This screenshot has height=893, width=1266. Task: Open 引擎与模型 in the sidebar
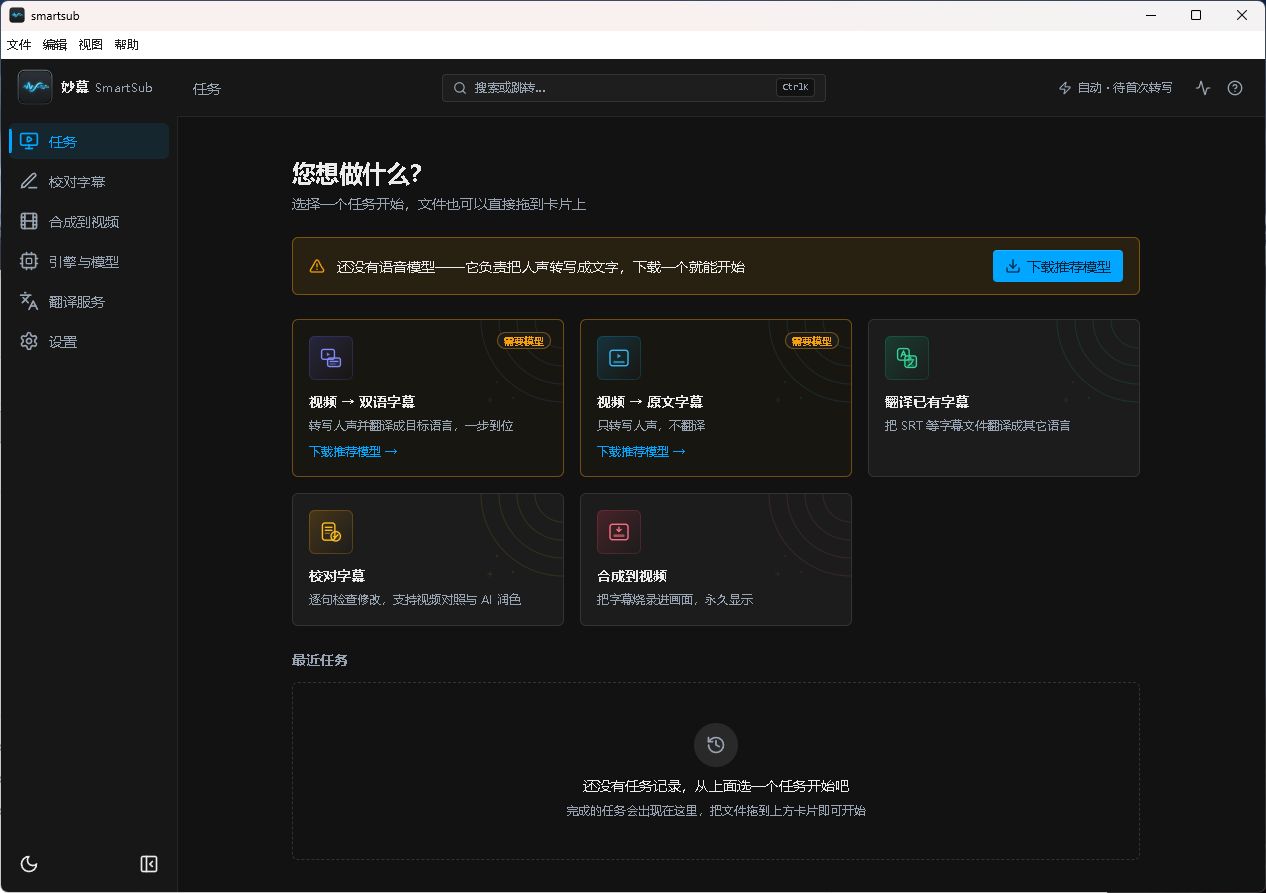click(89, 262)
